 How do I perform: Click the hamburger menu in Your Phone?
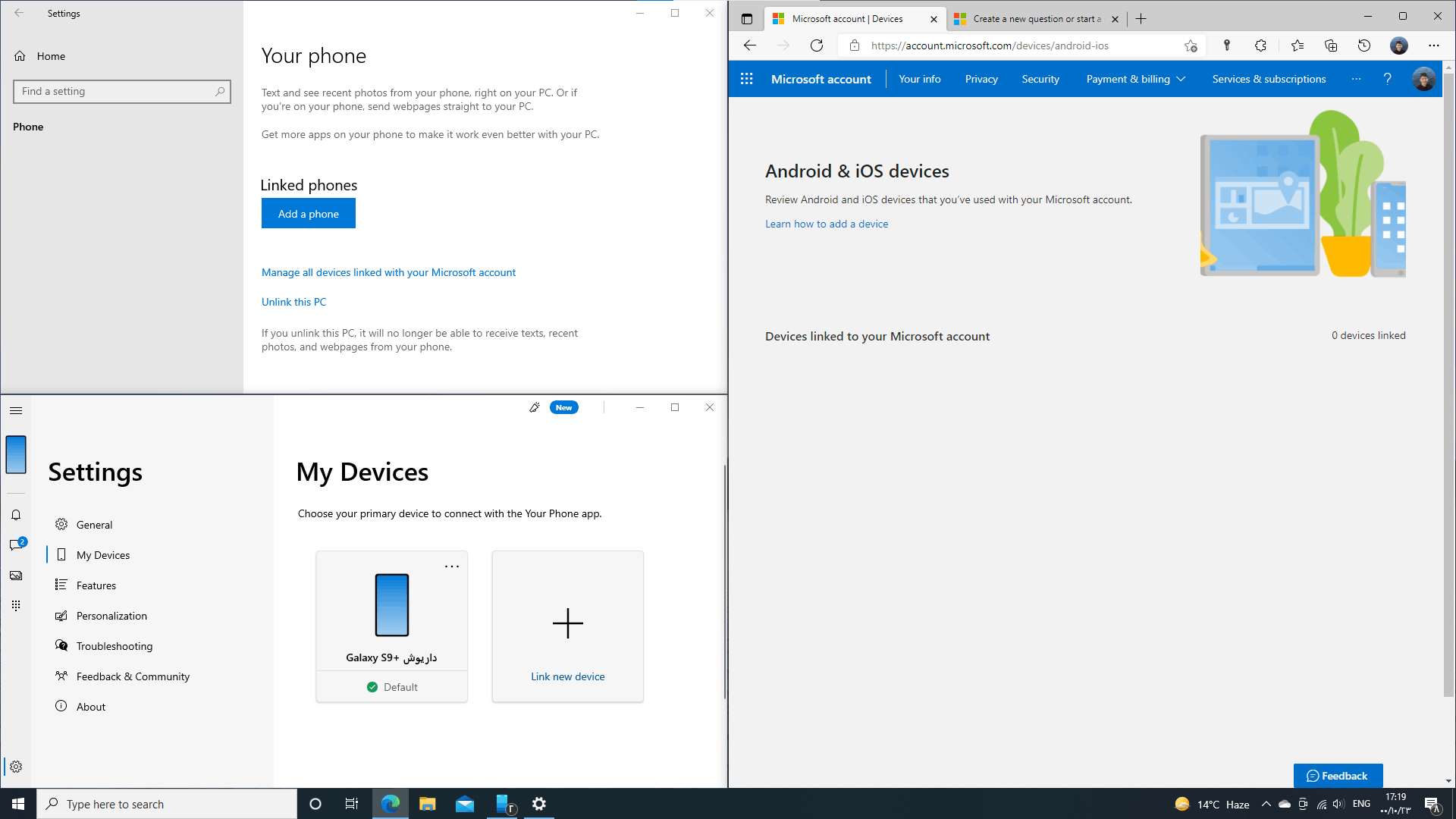pyautogui.click(x=16, y=410)
